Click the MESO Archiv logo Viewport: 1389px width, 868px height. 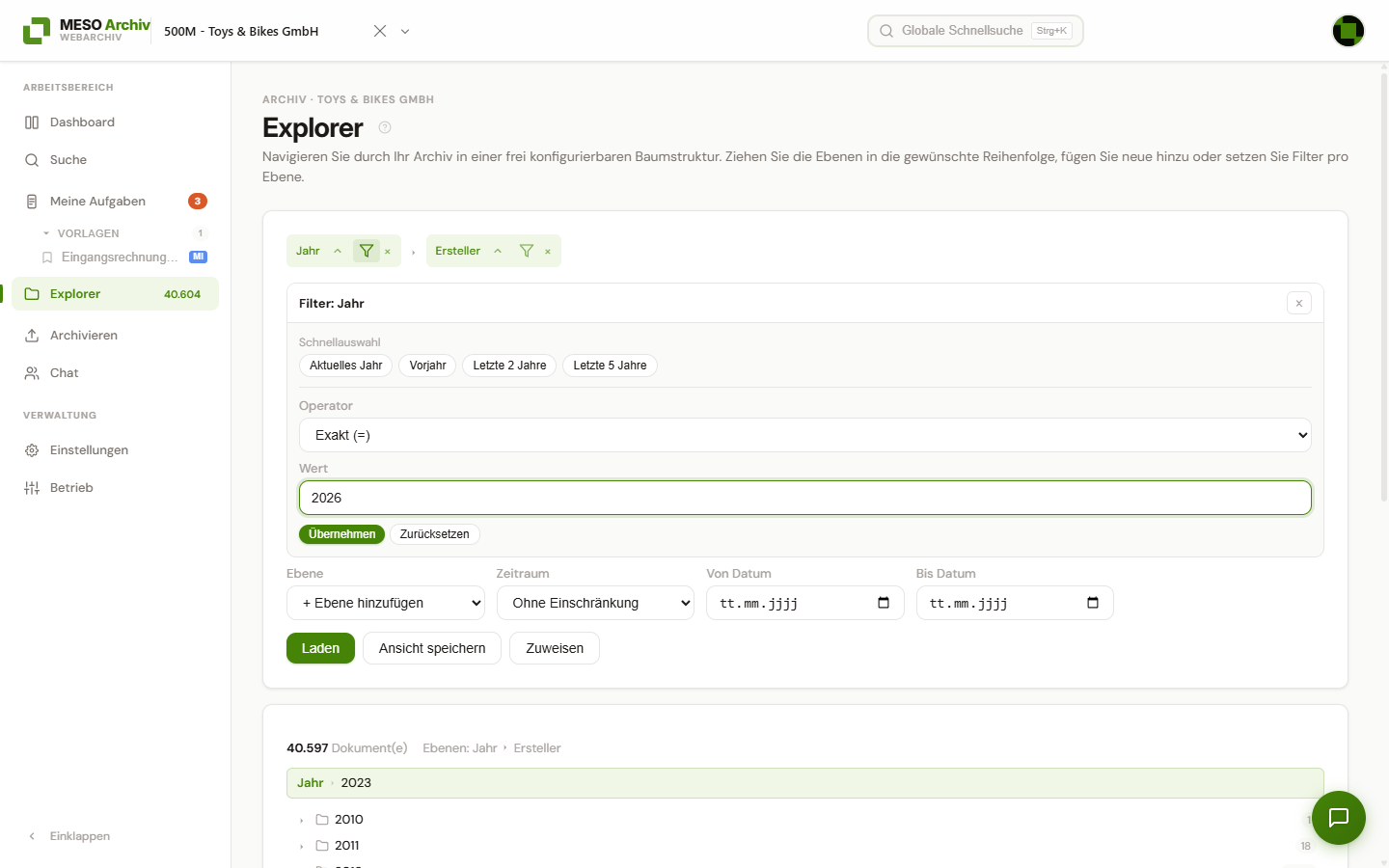click(87, 30)
